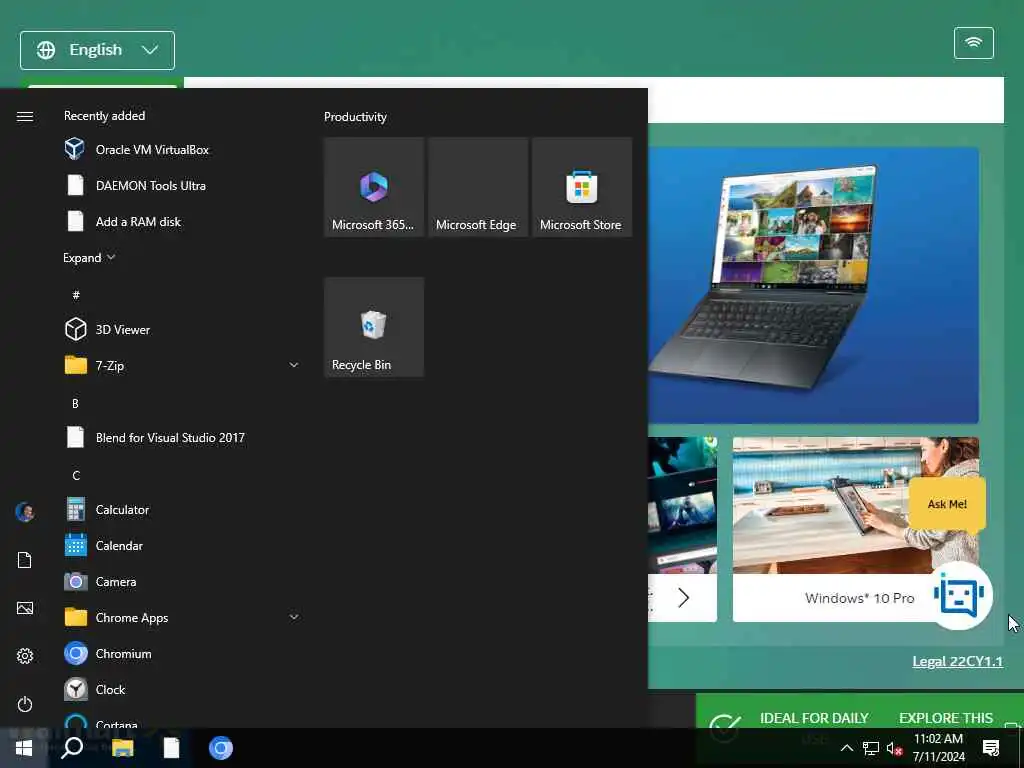Click the Power button in Start
The height and width of the screenshot is (768, 1024).
click(x=25, y=704)
